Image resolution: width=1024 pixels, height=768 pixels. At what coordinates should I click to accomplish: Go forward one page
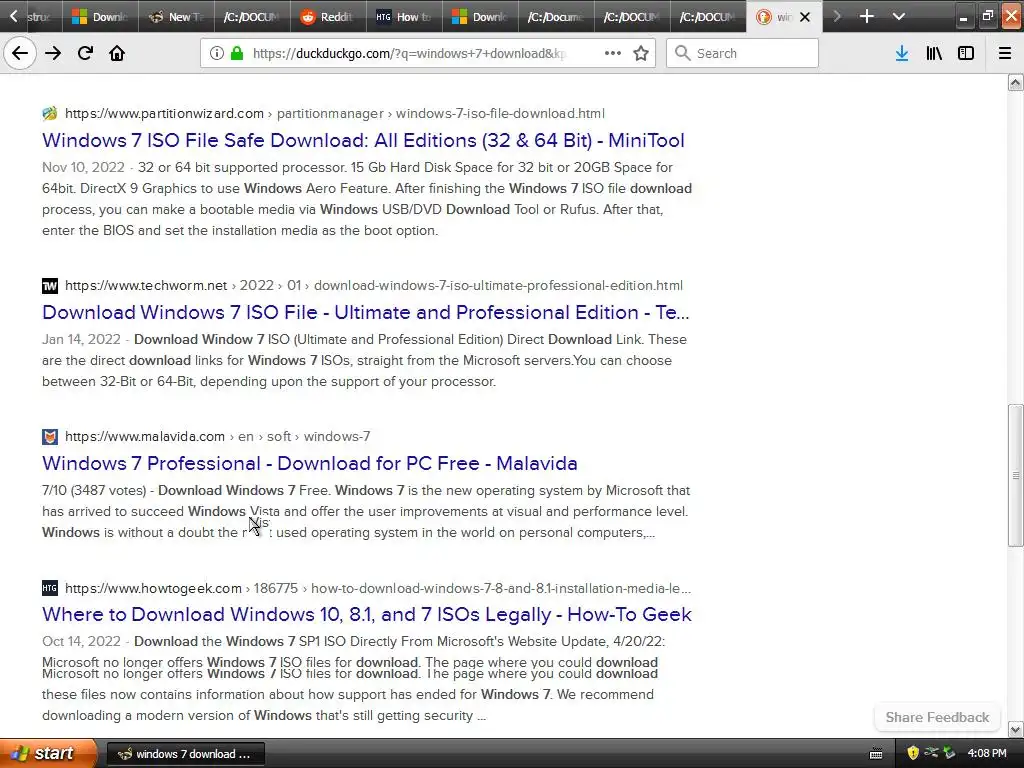tap(53, 53)
